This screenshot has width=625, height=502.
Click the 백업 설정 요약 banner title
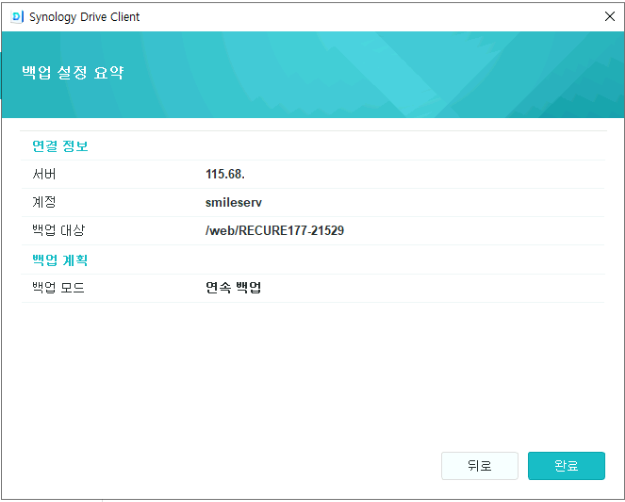pos(73,73)
